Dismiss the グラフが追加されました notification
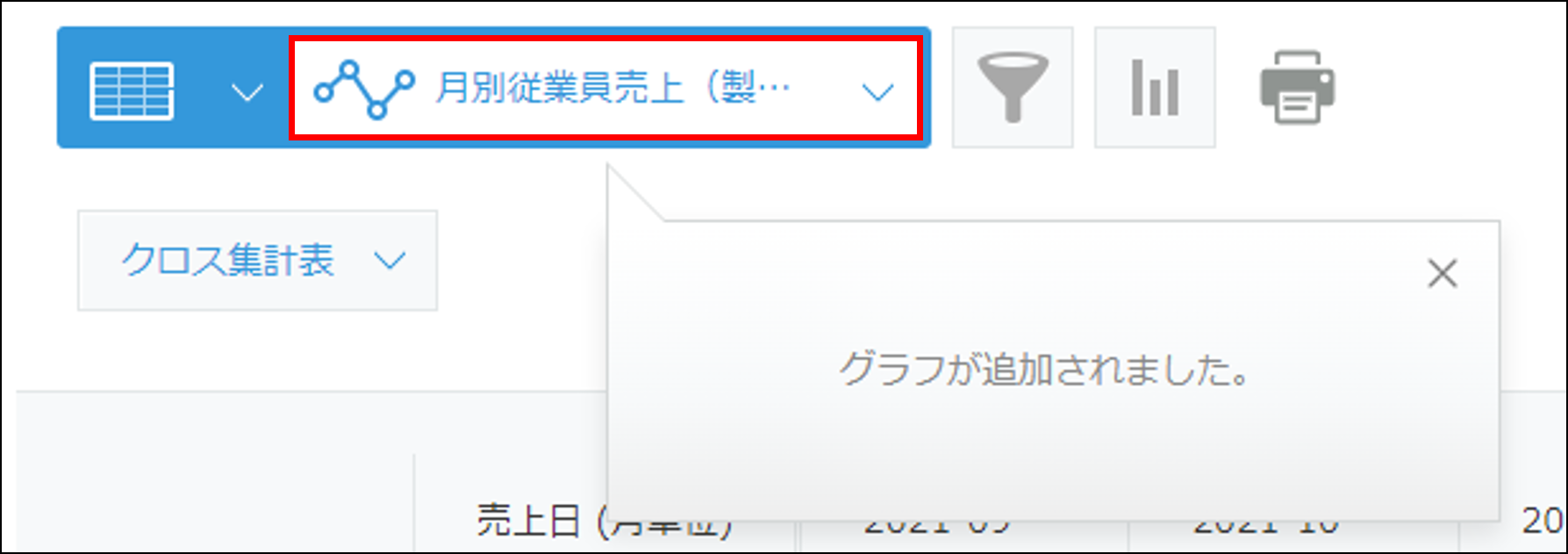This screenshot has height=554, width=1568. (x=1443, y=274)
